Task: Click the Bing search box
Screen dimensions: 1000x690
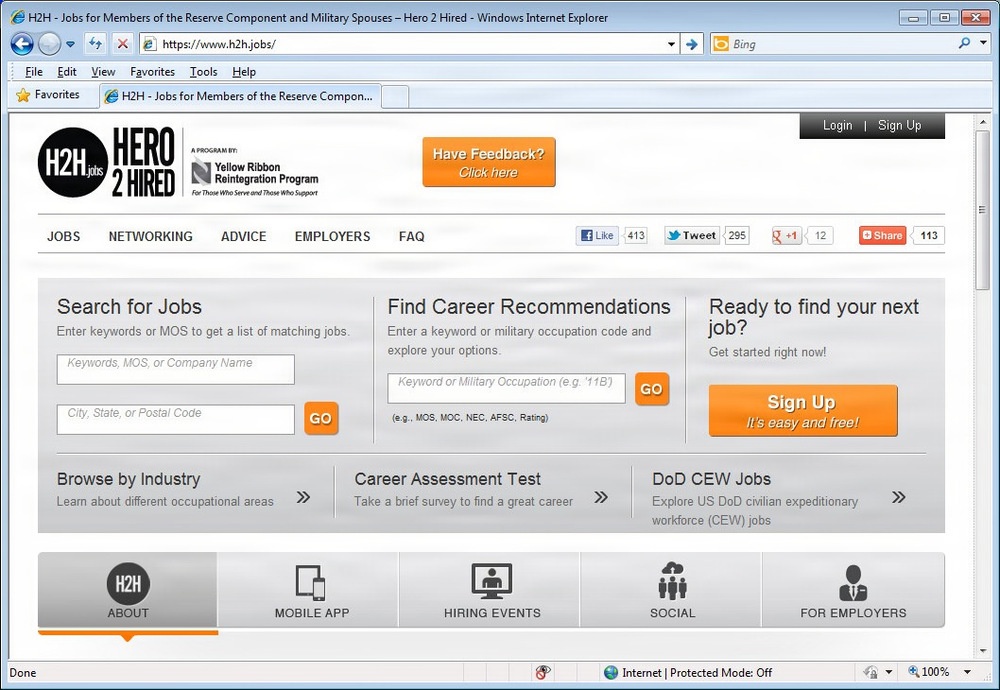Action: 832,44
